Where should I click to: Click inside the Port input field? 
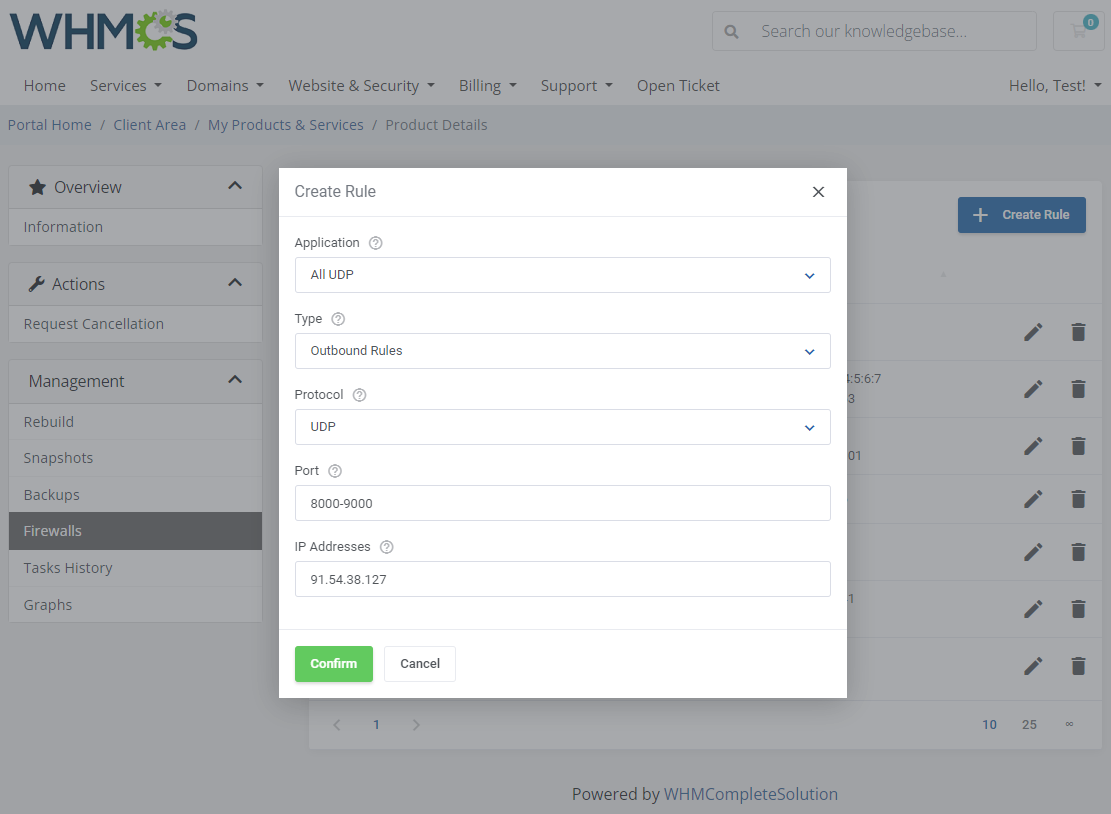(562, 502)
